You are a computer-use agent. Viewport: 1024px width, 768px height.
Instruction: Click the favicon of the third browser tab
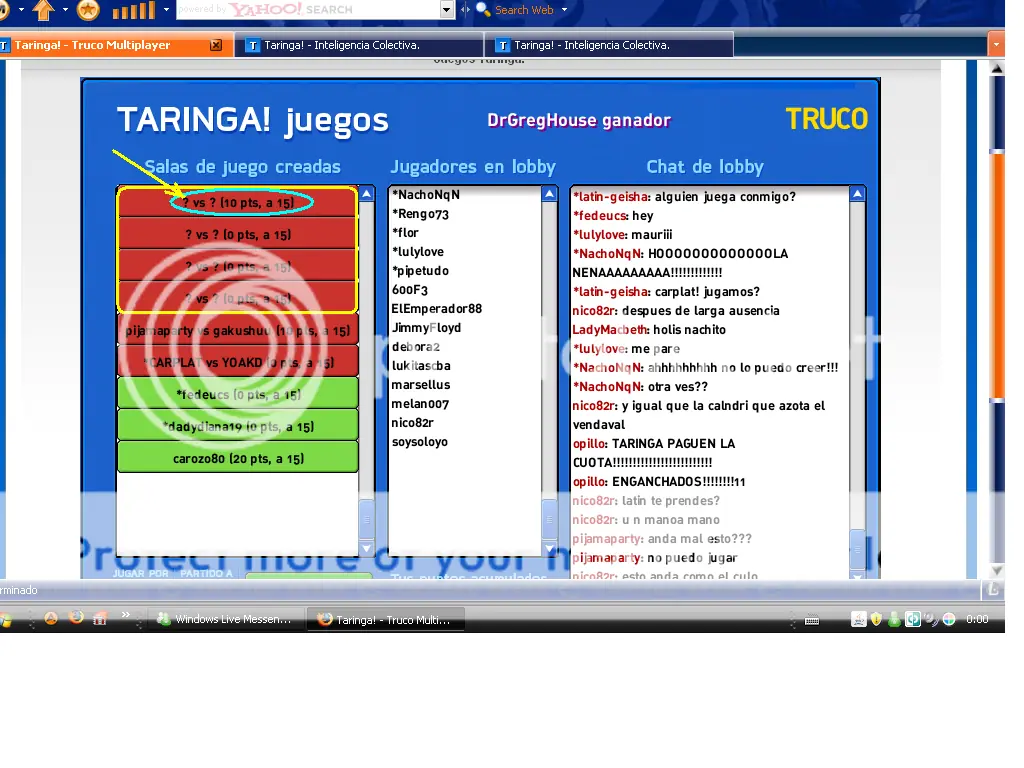point(502,45)
